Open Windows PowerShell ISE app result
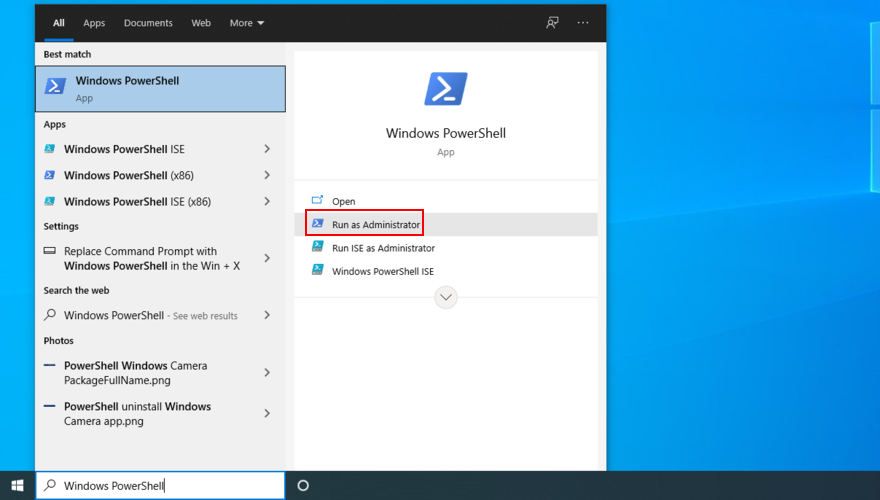 click(161, 149)
